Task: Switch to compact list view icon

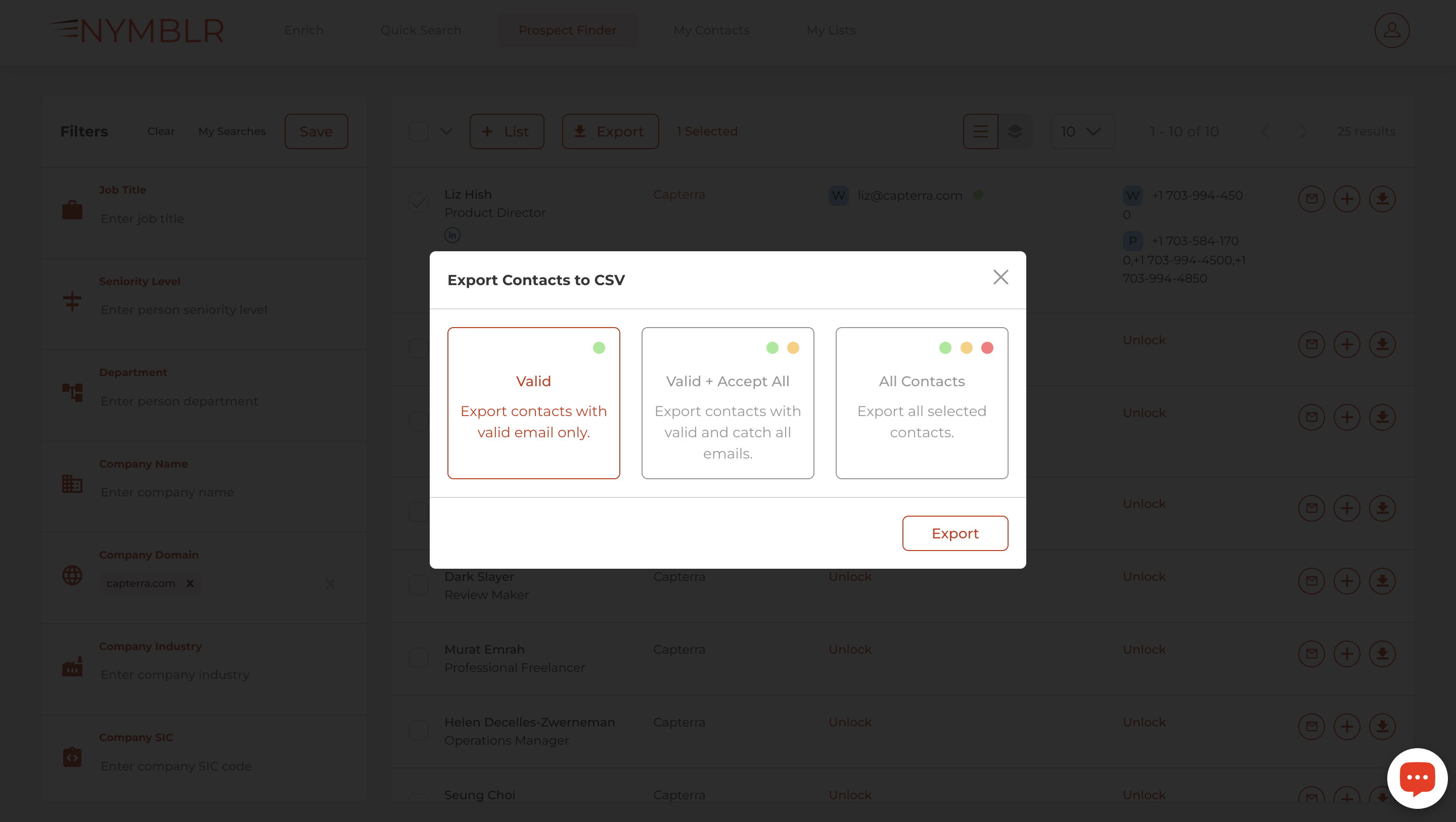Action: click(980, 131)
